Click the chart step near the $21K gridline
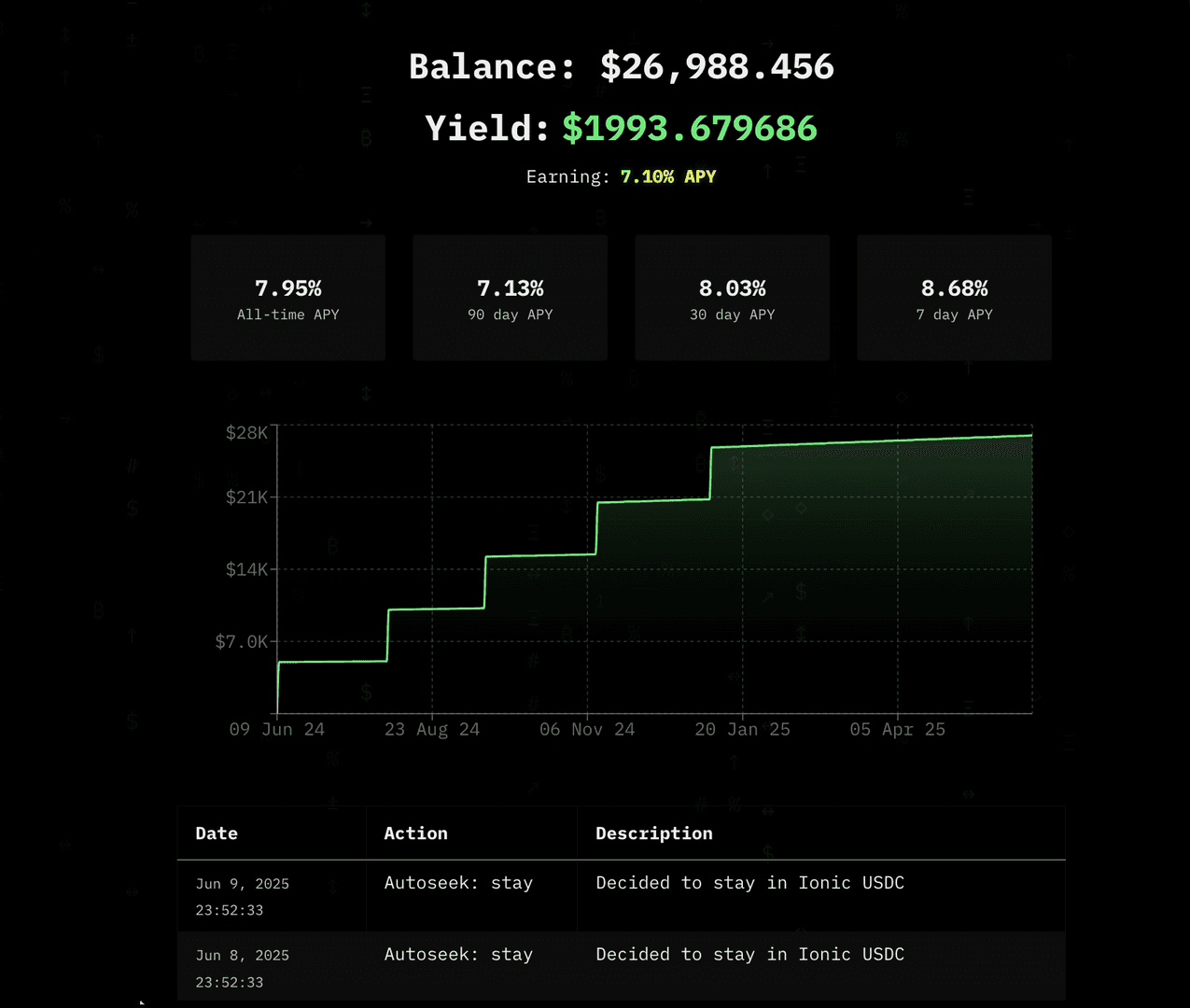 point(653,501)
